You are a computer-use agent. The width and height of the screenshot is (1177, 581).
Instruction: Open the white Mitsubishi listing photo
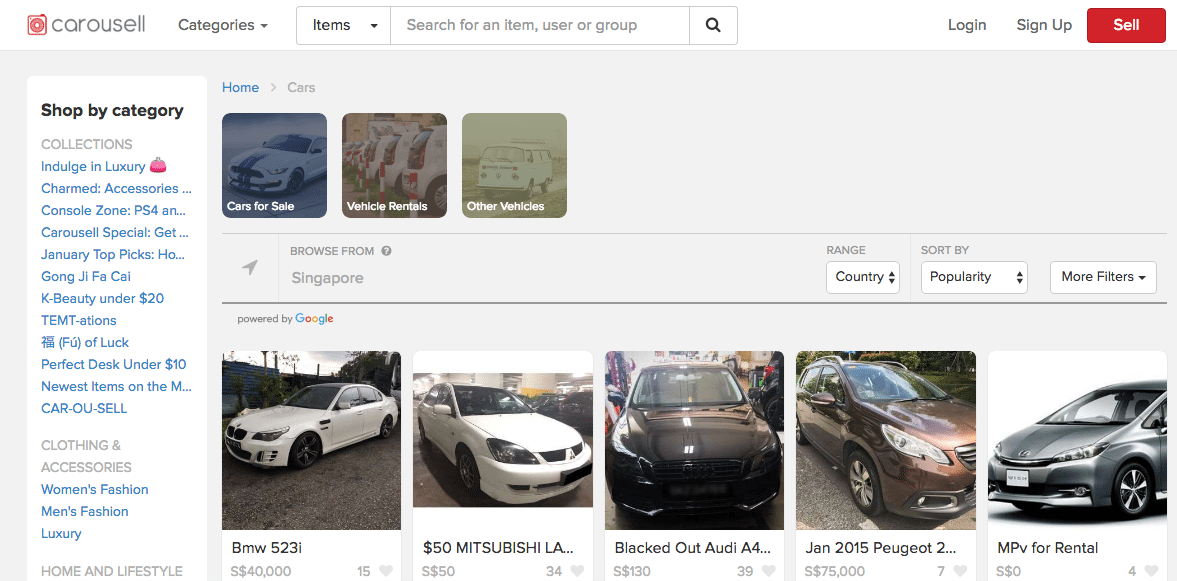[x=503, y=441]
